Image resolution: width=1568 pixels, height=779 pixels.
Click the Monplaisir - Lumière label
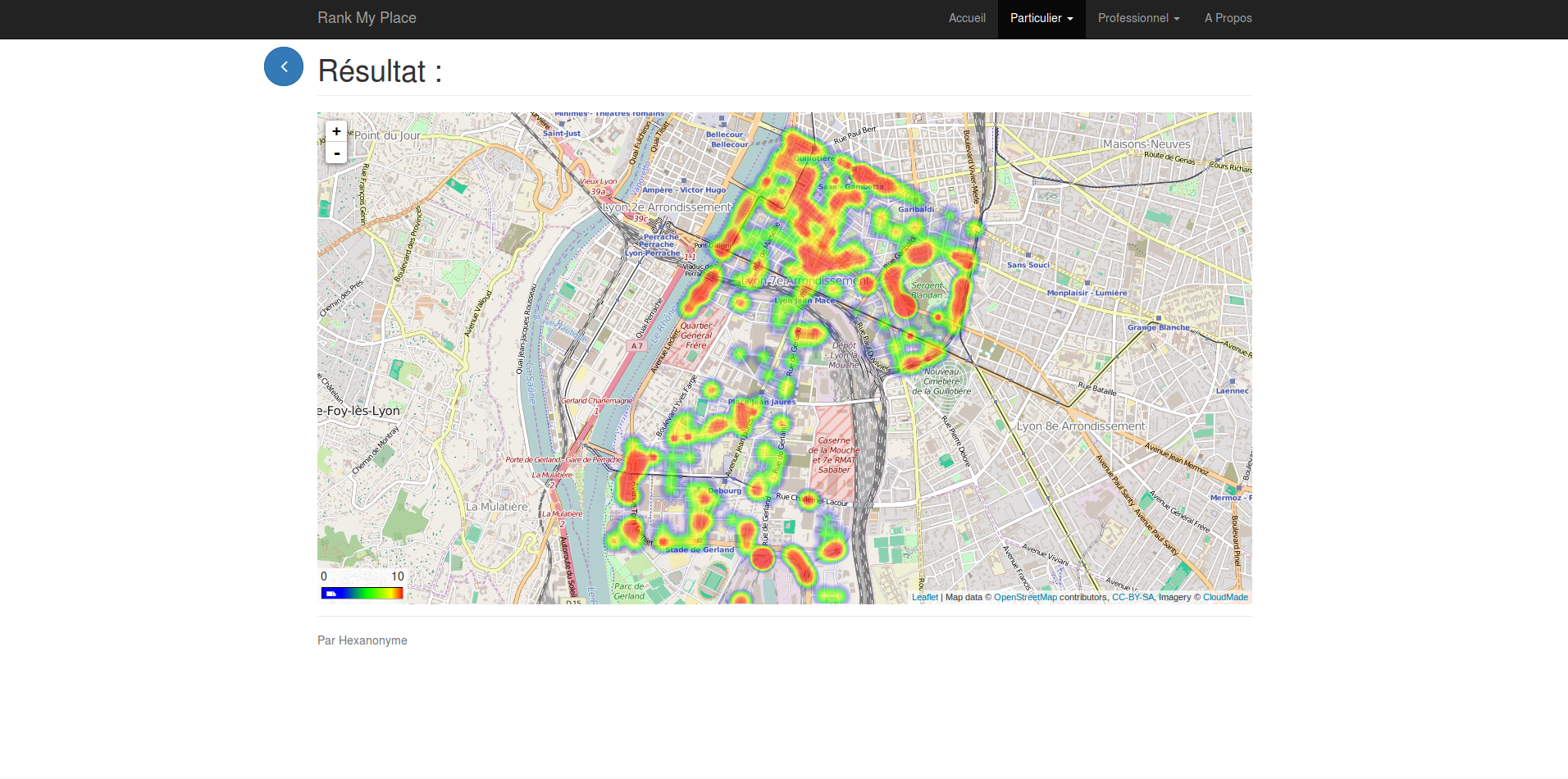(x=1087, y=293)
